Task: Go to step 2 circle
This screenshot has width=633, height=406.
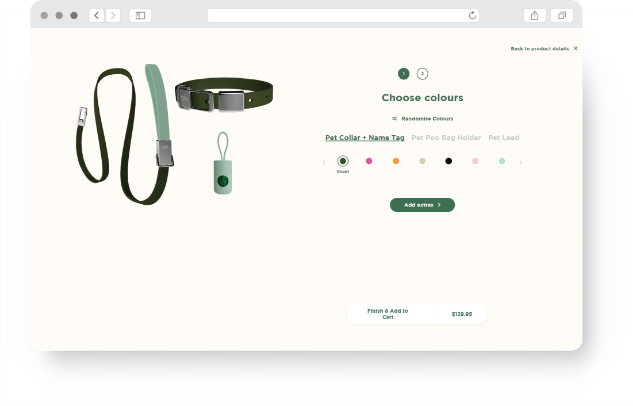Action: [x=422, y=74]
